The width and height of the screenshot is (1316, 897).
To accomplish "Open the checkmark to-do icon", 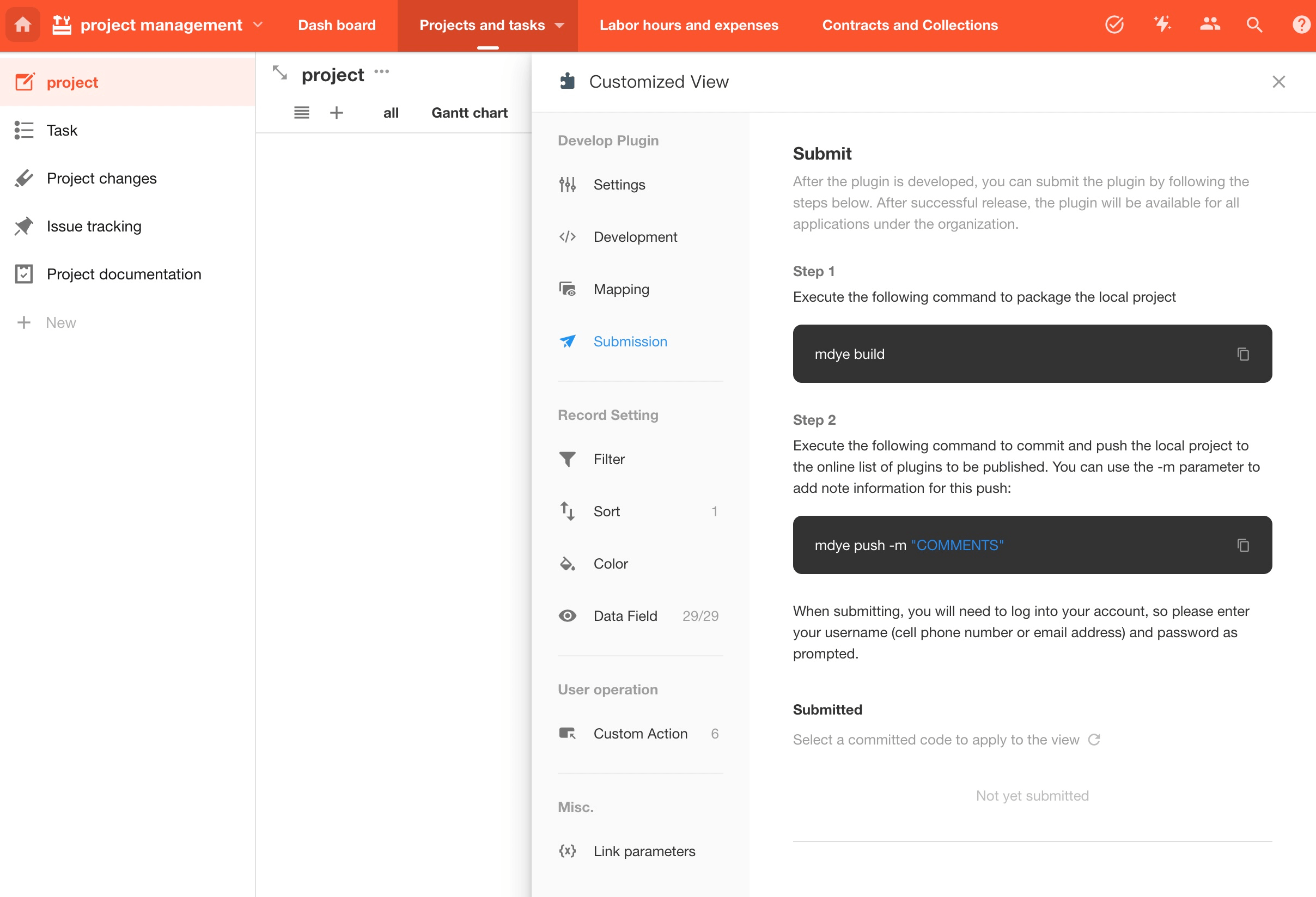I will pyautogui.click(x=1114, y=25).
